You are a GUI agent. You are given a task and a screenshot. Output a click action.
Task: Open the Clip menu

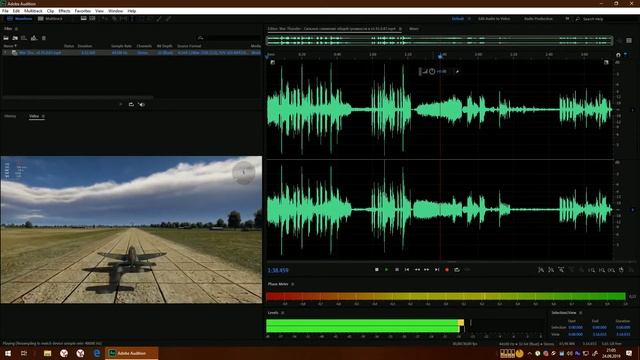50,11
